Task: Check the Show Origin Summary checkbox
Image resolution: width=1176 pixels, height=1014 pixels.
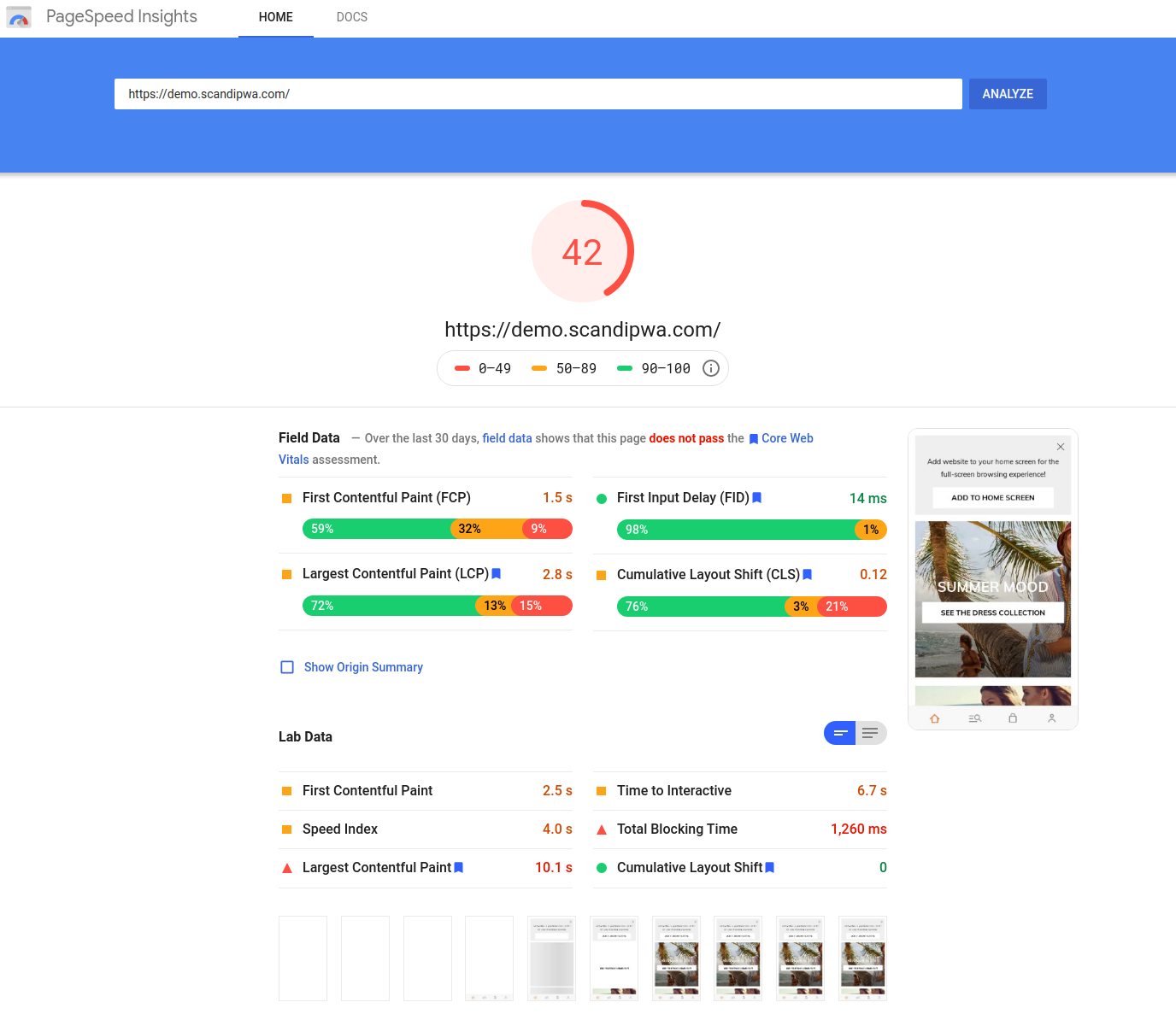Action: point(287,667)
